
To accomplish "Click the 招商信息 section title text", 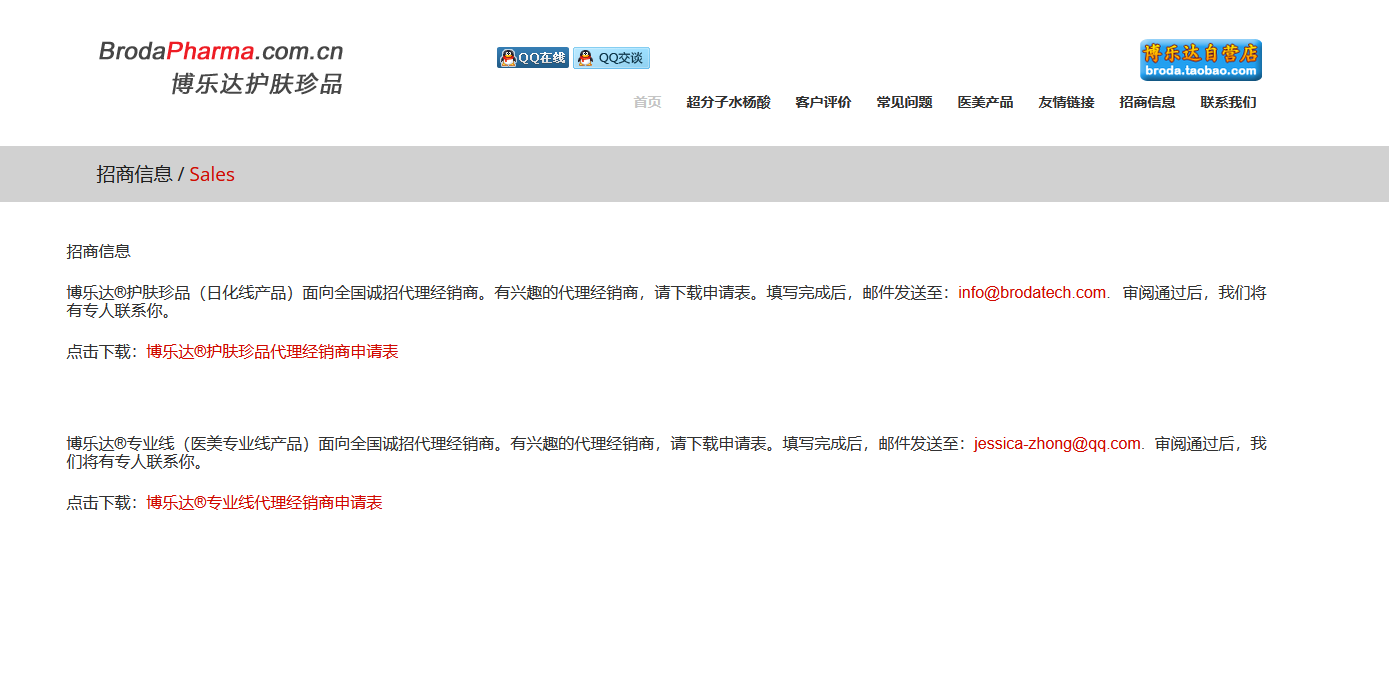I will 98,251.
